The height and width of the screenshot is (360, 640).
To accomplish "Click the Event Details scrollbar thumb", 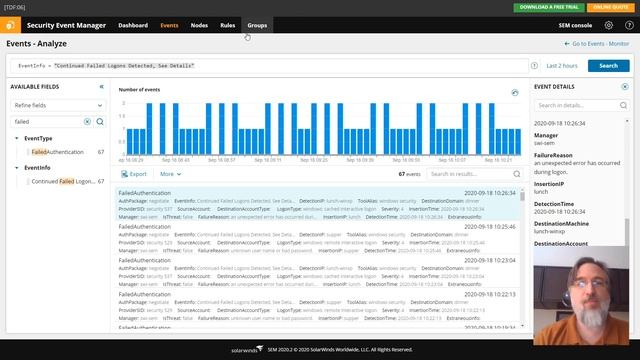I will (x=627, y=231).
